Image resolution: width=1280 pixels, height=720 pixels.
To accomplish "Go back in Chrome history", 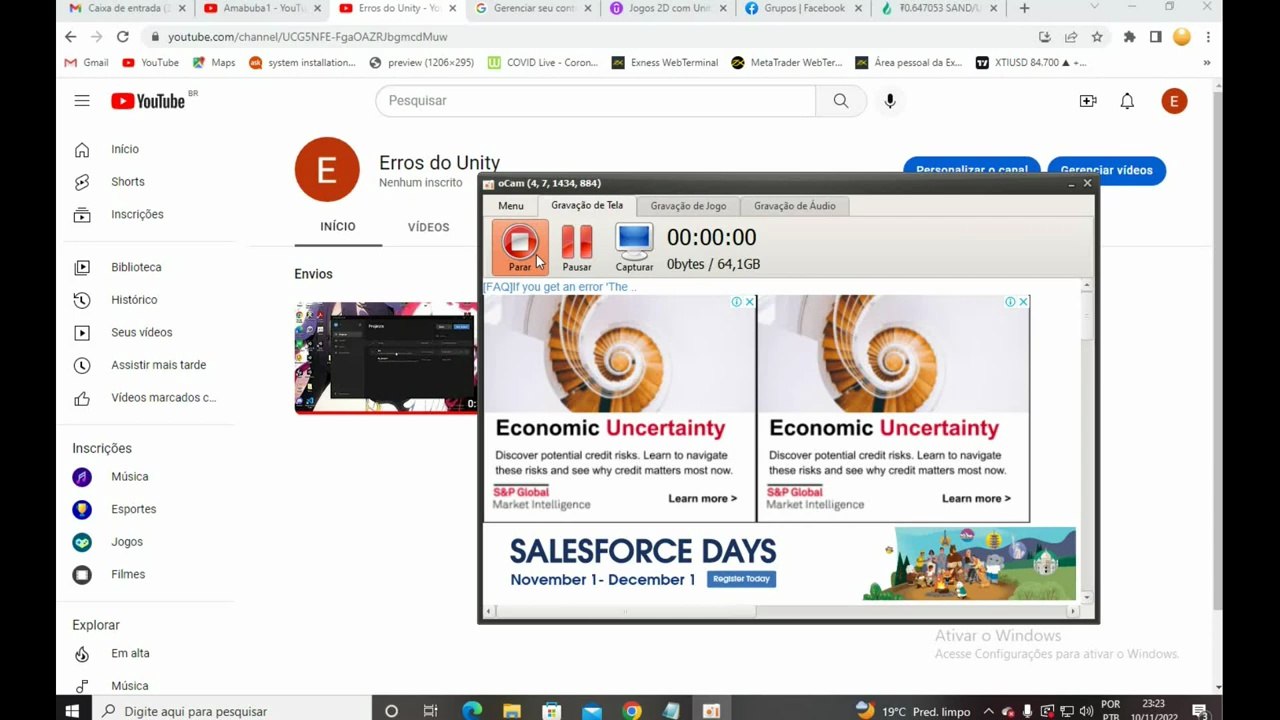I will [70, 37].
